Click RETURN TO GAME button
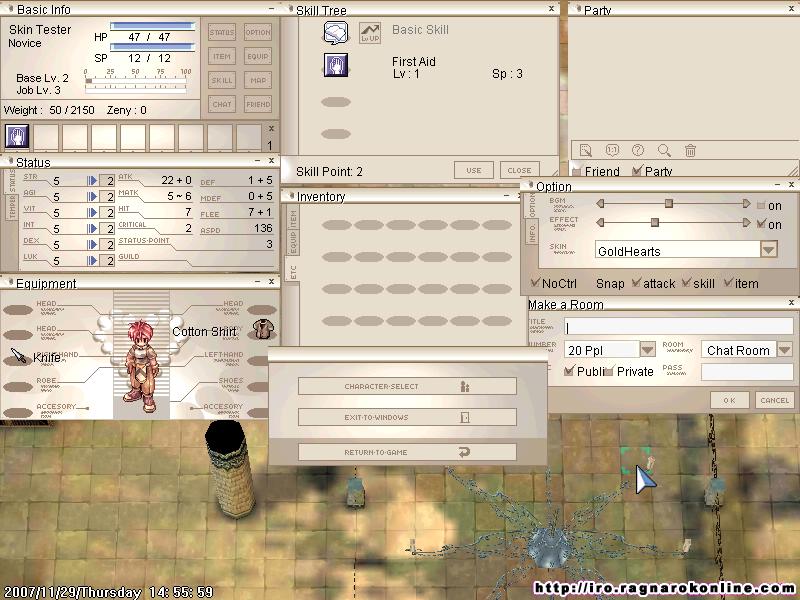Viewport: 800px width, 600px height. pos(407,452)
